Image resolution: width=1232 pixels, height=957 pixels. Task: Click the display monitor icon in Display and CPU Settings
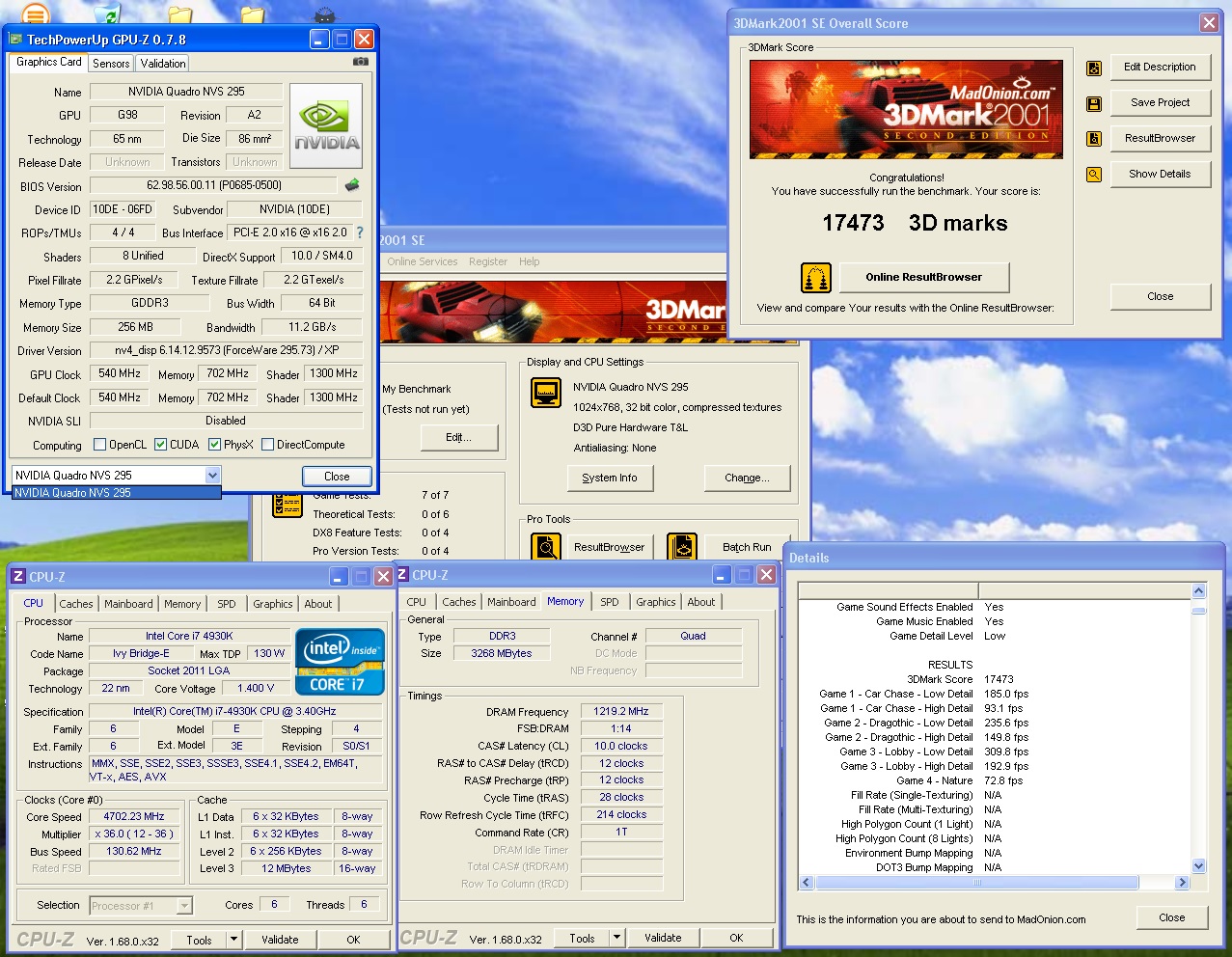point(547,394)
